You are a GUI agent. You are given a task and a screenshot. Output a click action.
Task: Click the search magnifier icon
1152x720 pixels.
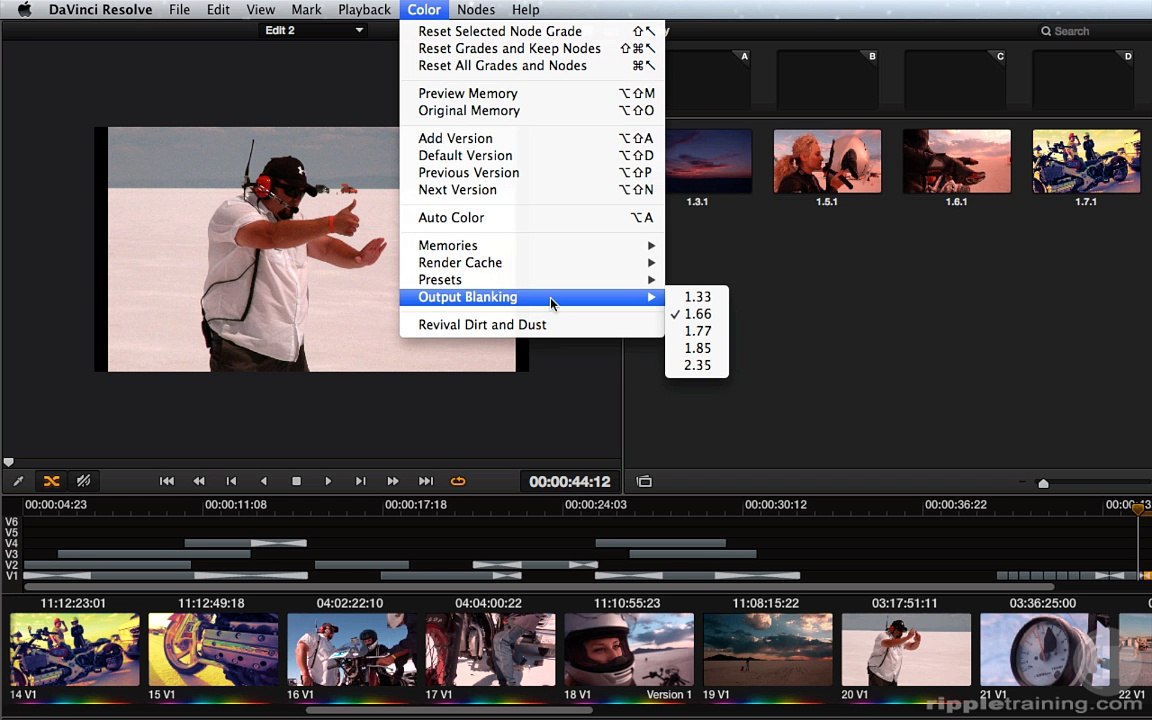click(1045, 31)
